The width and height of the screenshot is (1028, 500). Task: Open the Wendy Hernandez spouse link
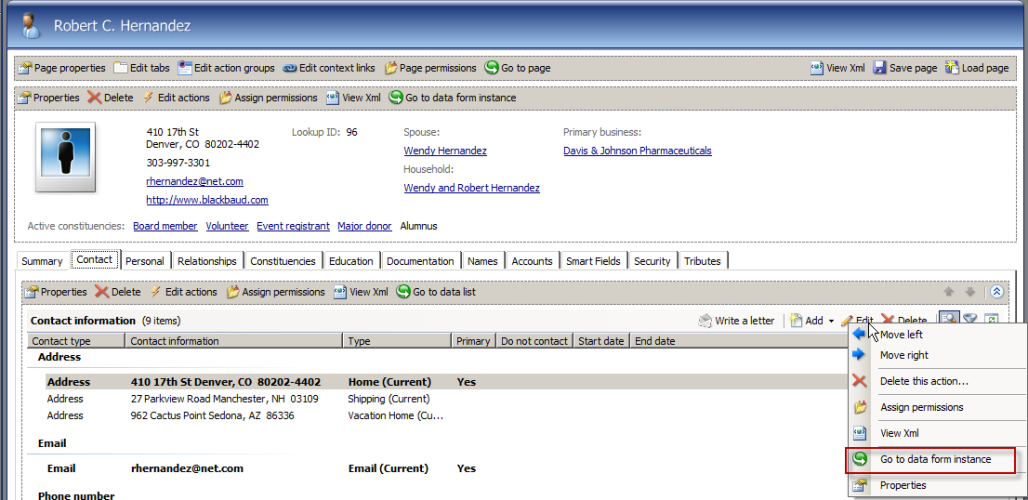pos(445,151)
